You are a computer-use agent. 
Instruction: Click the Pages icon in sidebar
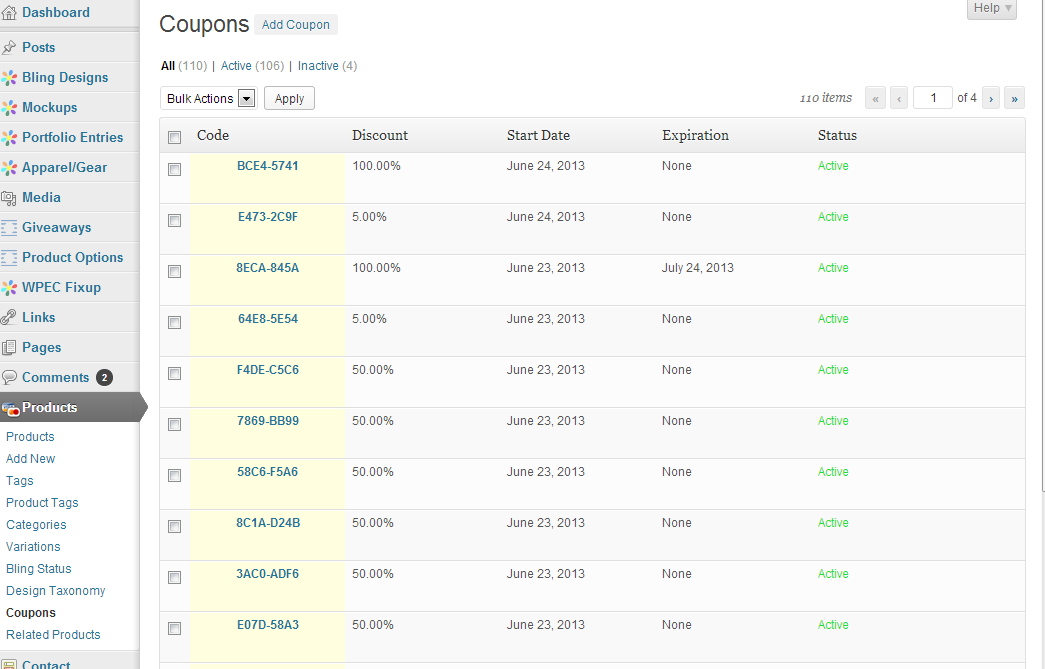(10, 347)
